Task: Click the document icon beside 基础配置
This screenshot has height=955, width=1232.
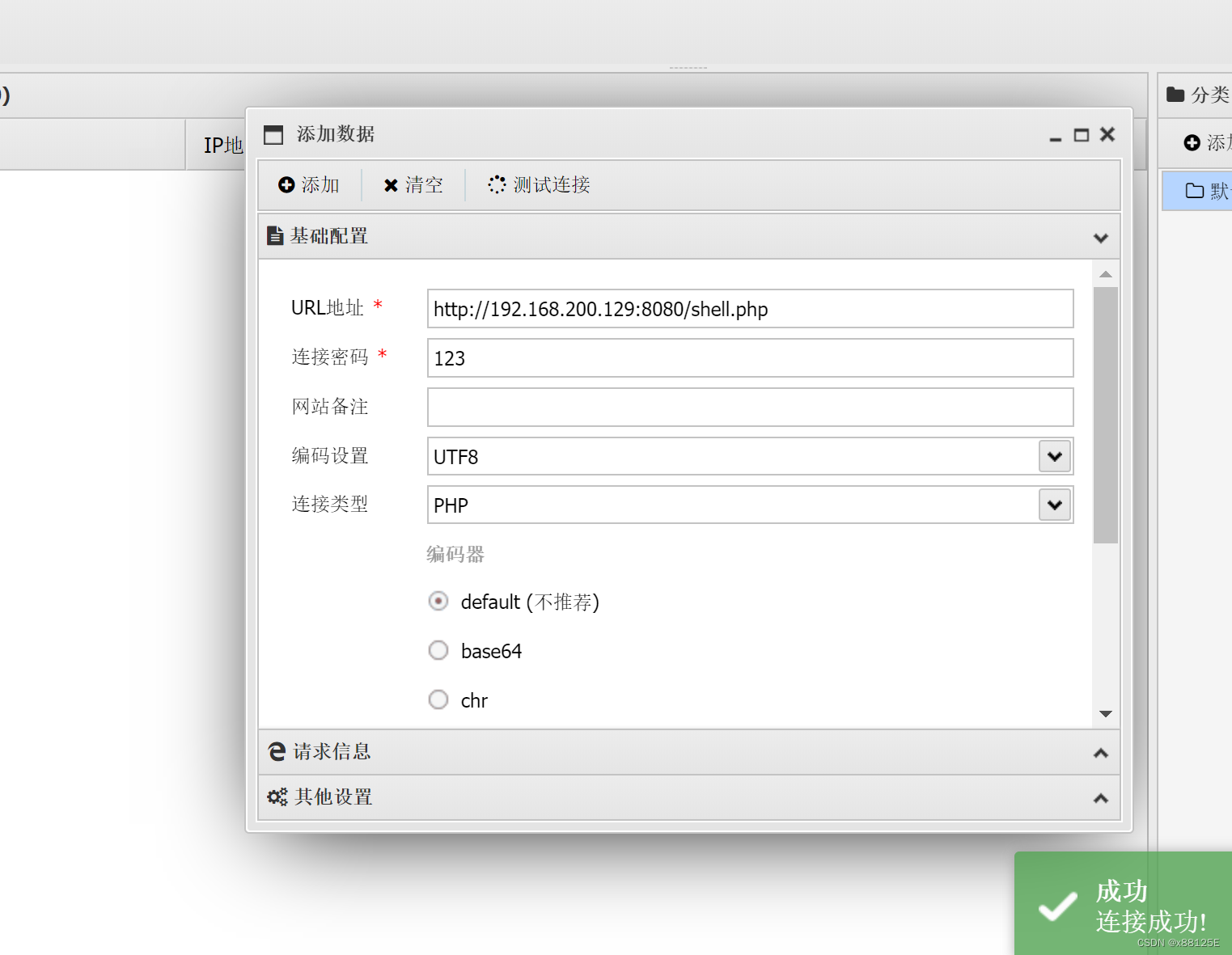Action: click(276, 236)
